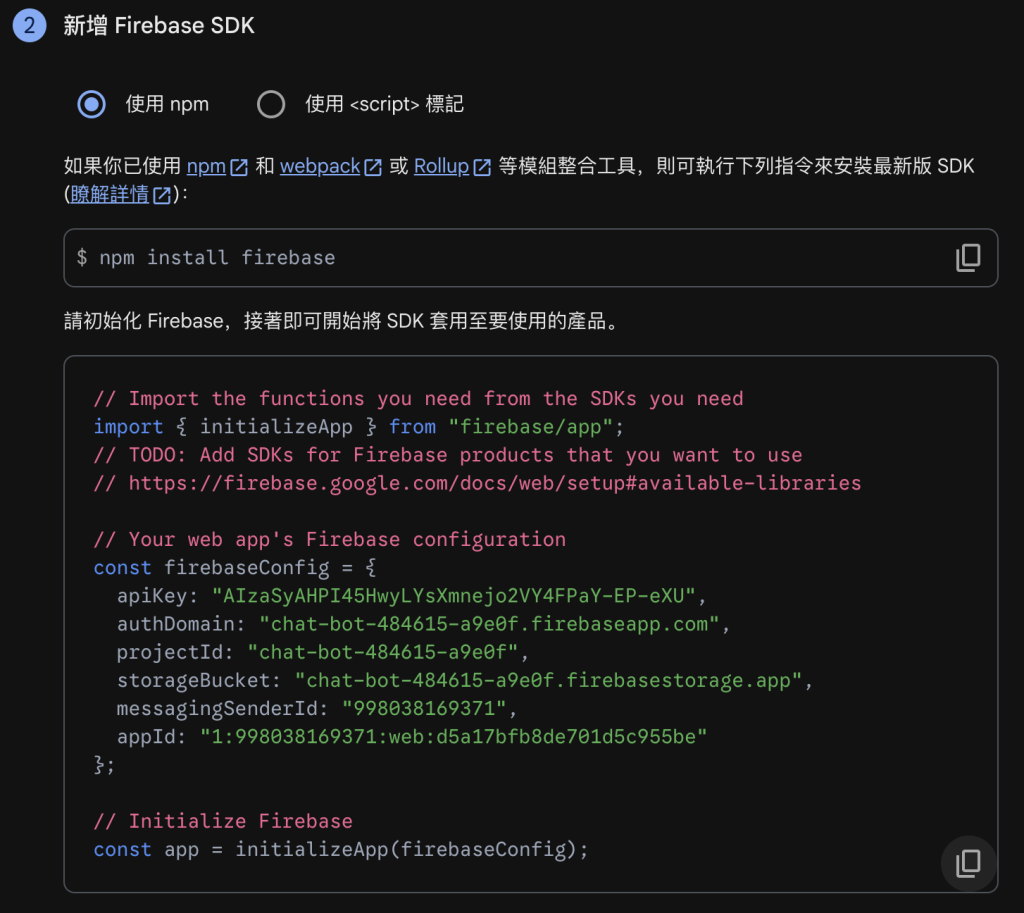Click the heading 新增 Firebase SDK
Image resolution: width=1024 pixels, height=913 pixels.
159,25
